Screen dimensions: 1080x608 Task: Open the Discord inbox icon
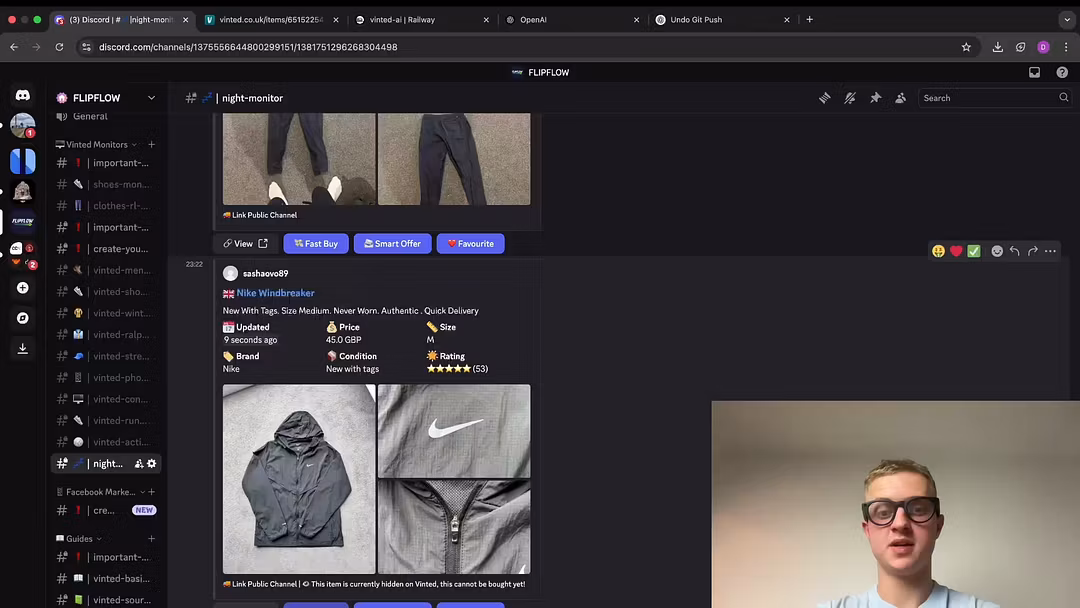pyautogui.click(x=1034, y=72)
